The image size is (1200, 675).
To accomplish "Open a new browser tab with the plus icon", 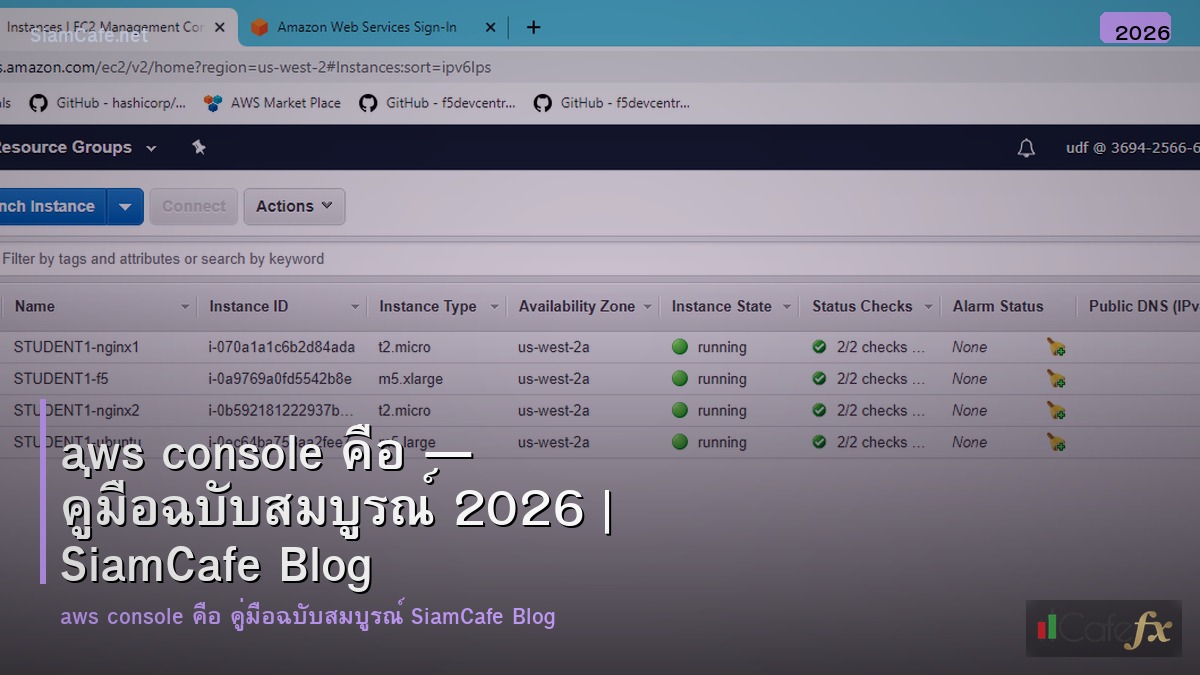I will (533, 27).
